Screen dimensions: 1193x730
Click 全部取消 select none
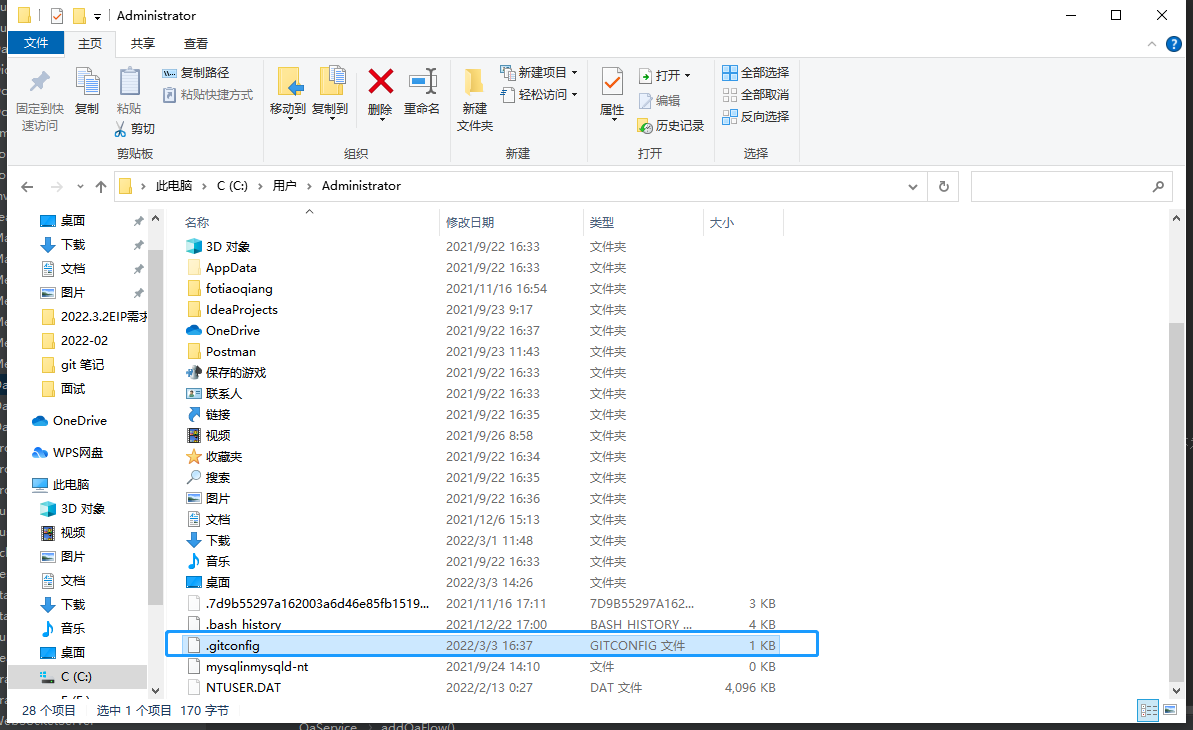[756, 95]
